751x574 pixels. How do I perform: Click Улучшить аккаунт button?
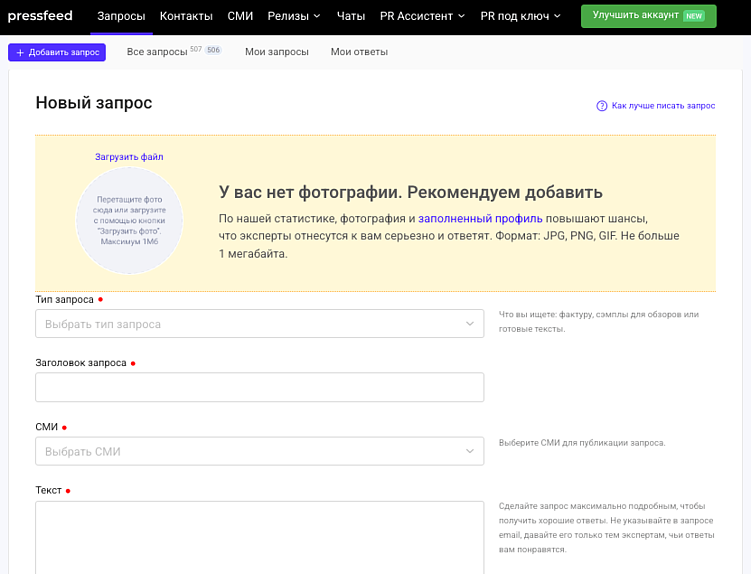pyautogui.click(x=649, y=16)
